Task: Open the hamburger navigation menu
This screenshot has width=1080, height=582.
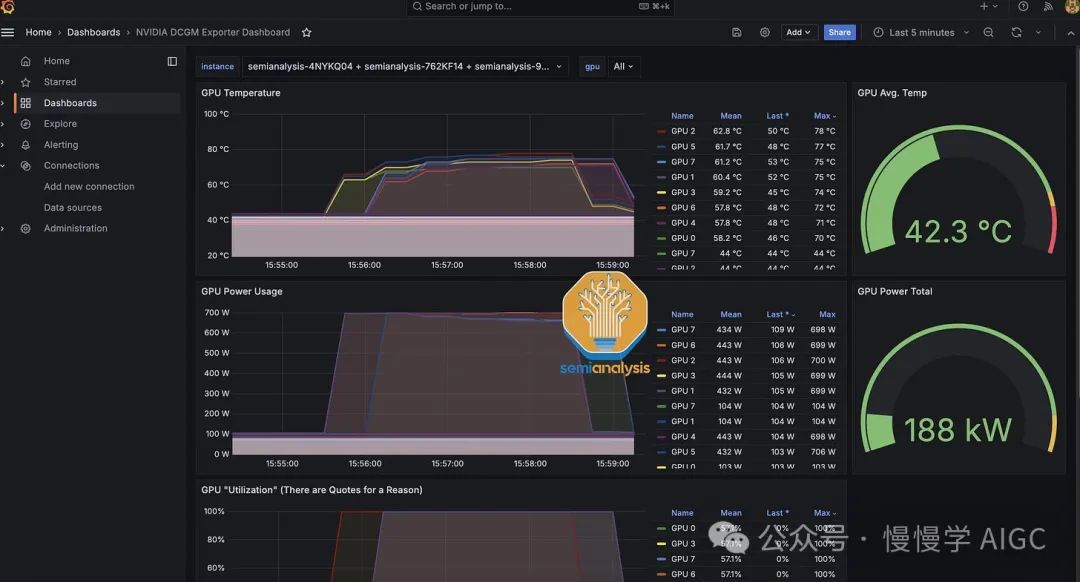Action: click(8, 32)
